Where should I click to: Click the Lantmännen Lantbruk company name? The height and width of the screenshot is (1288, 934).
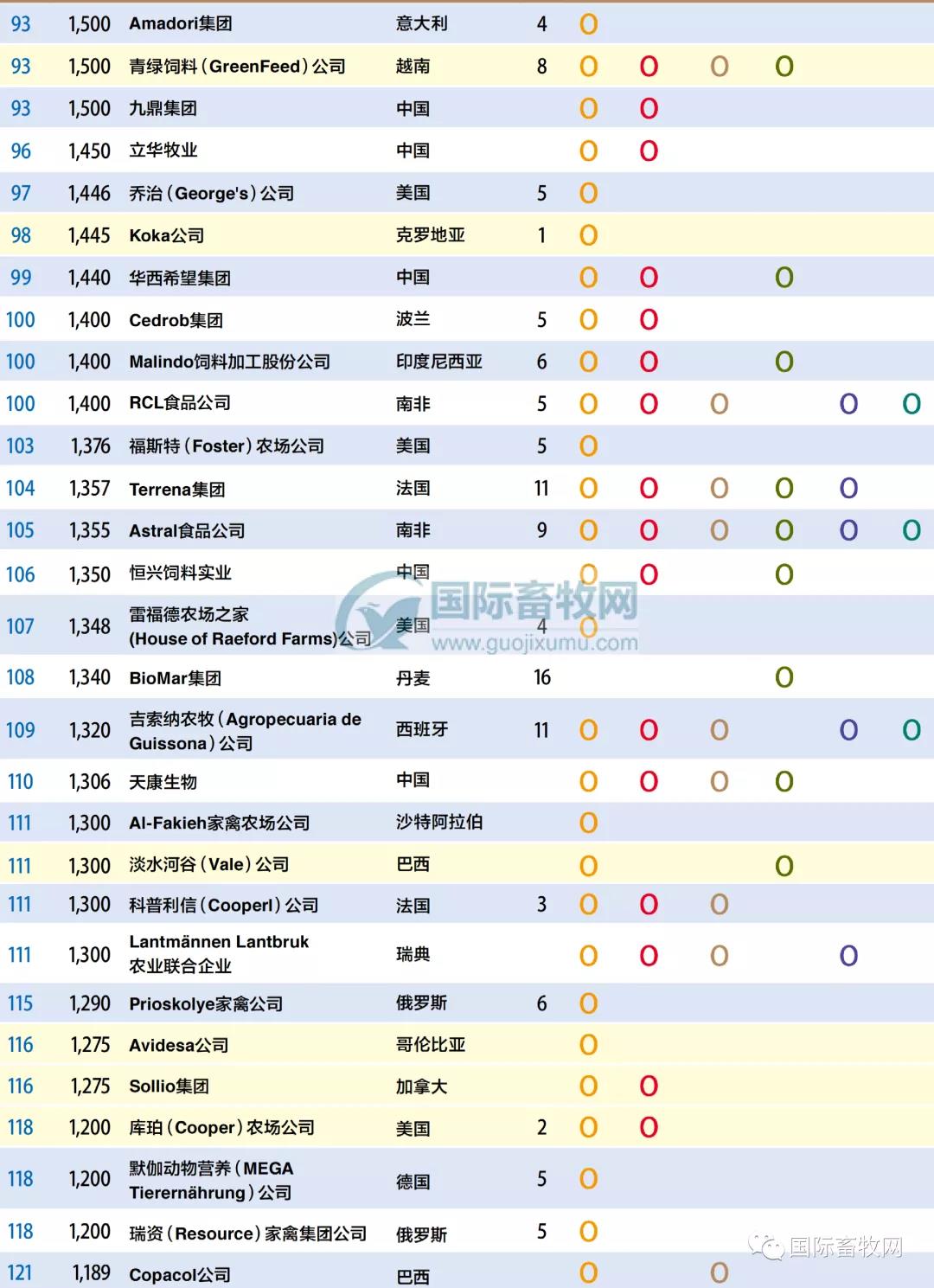coord(219,942)
